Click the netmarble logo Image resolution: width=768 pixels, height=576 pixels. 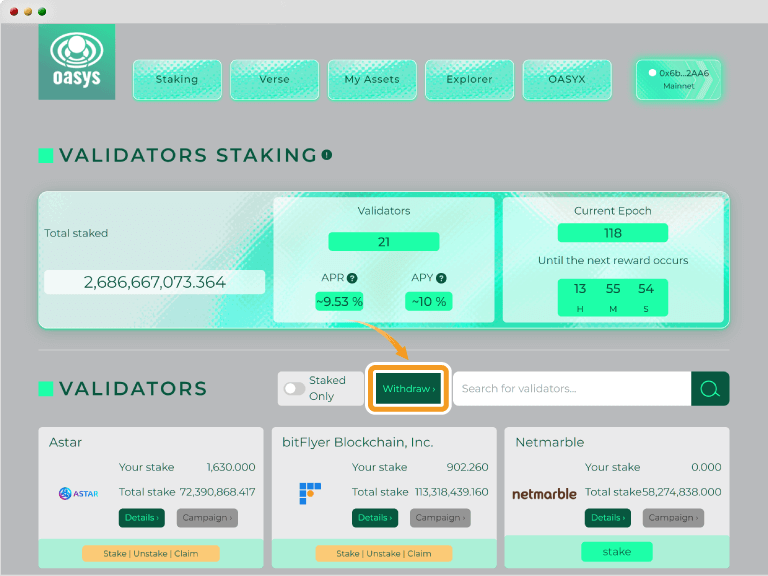tap(544, 494)
